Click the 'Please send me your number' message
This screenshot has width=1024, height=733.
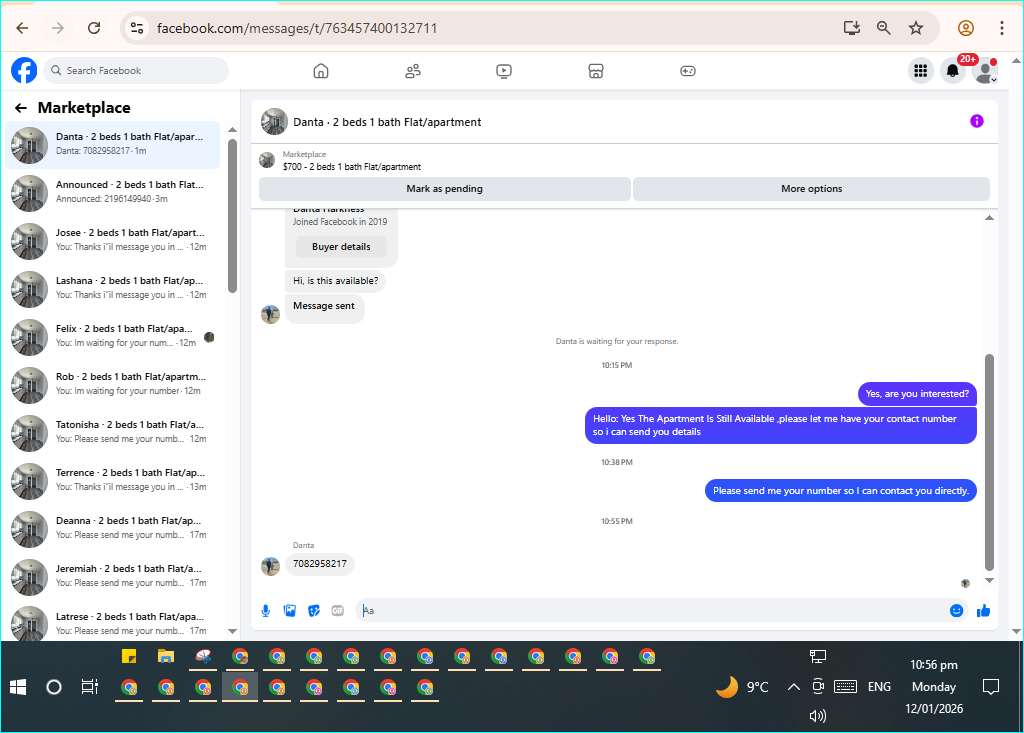click(x=840, y=491)
